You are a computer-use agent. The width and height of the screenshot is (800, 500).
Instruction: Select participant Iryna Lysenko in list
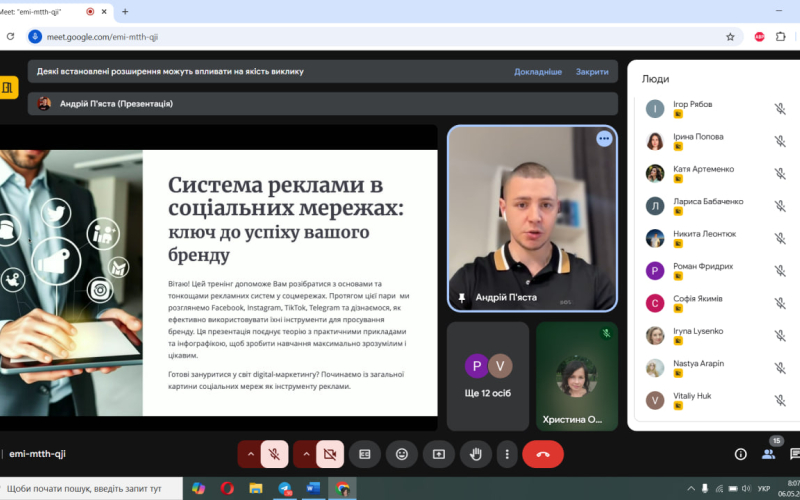pos(716,336)
